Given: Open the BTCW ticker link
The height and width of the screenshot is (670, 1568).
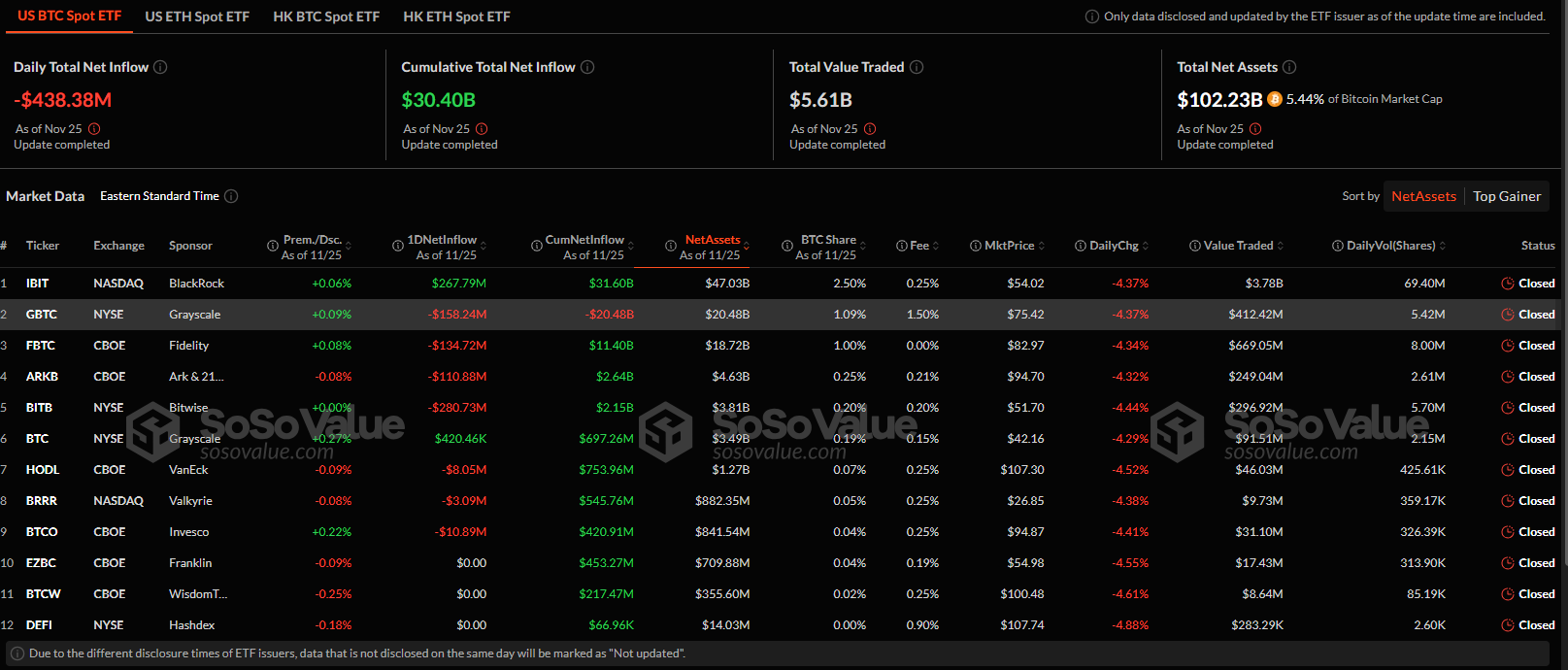Looking at the screenshot, I should pyautogui.click(x=44, y=594).
